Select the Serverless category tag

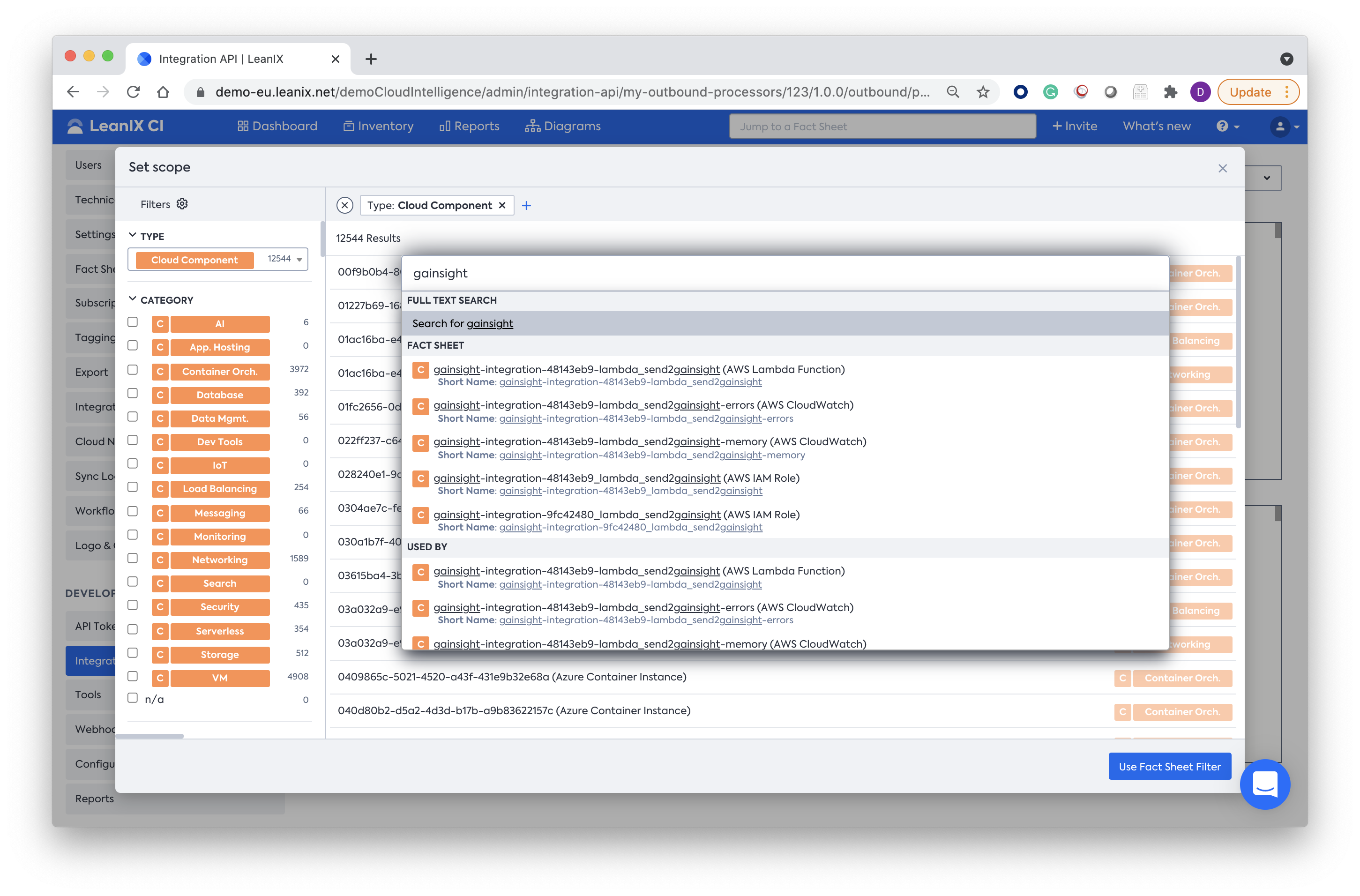pos(220,631)
